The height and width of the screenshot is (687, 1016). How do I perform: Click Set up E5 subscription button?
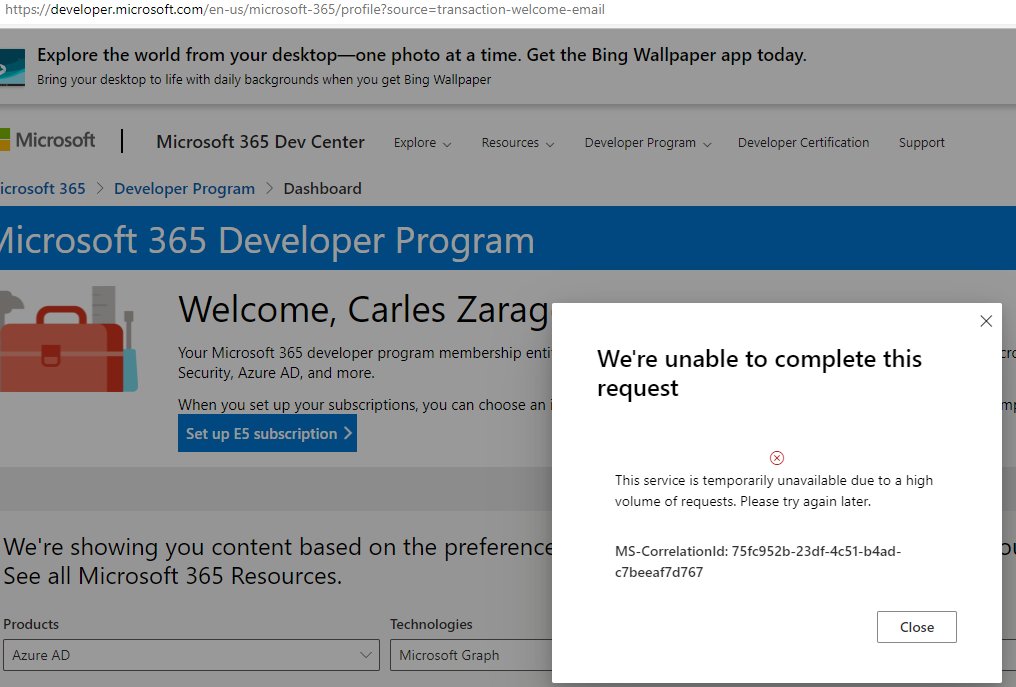pyautogui.click(x=267, y=433)
